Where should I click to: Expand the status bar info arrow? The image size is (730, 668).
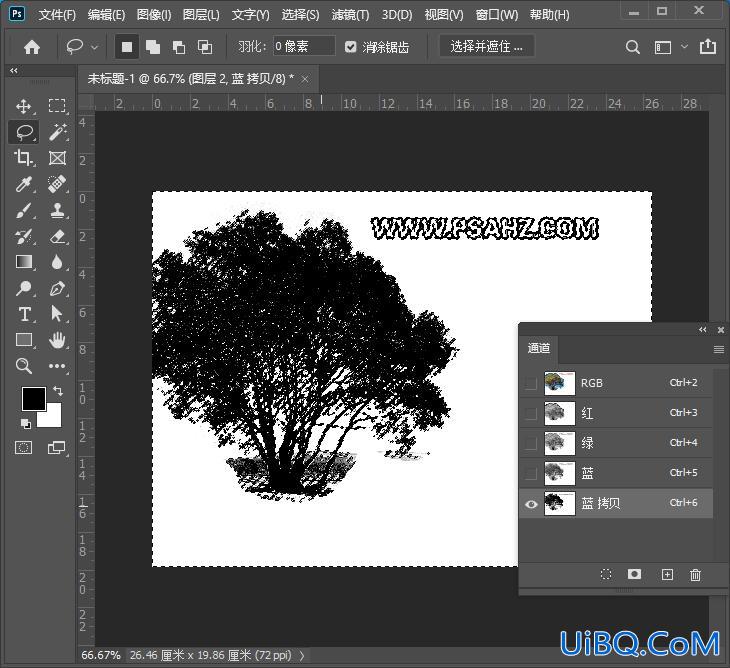(302, 655)
